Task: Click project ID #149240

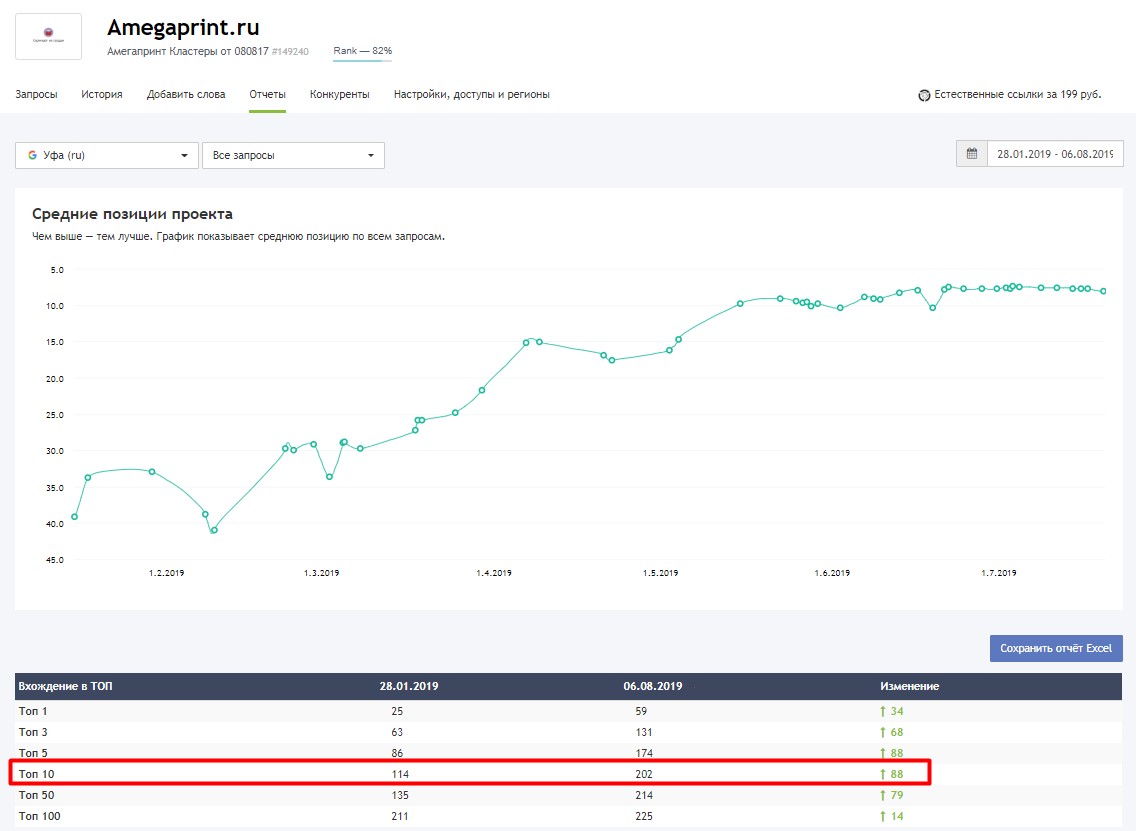Action: [x=290, y=51]
